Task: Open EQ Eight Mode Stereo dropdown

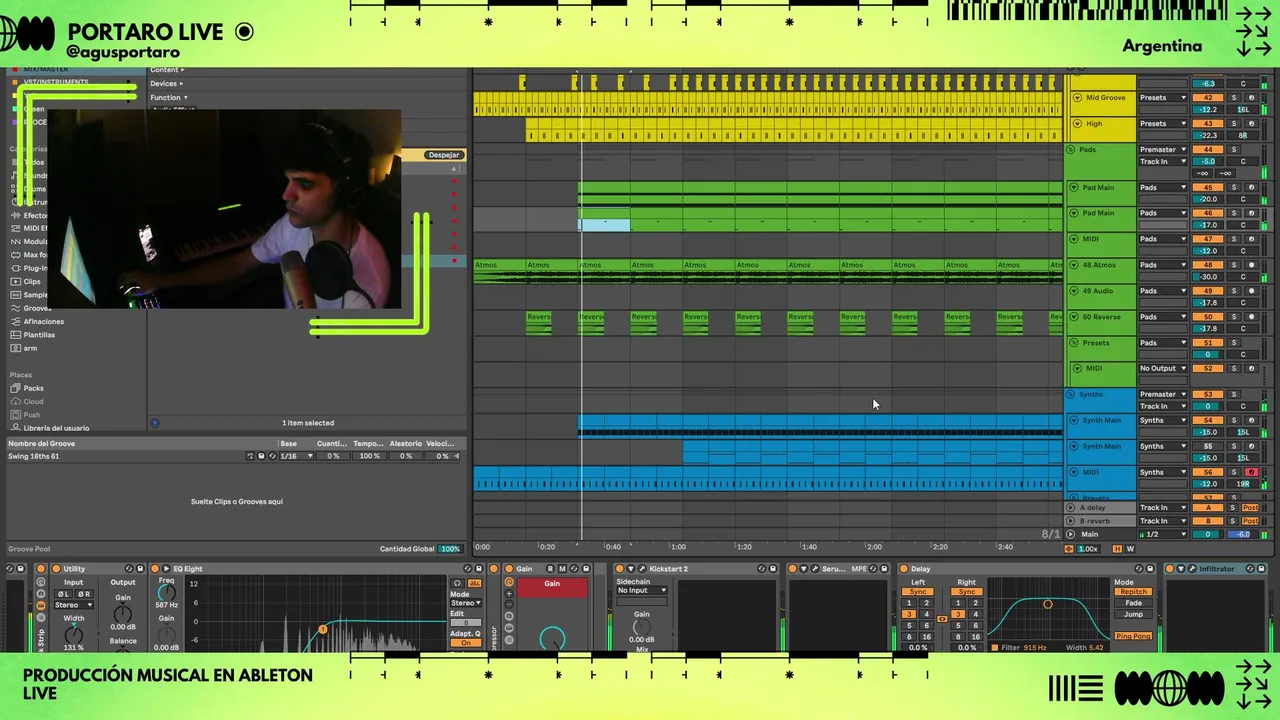Action: pyautogui.click(x=465, y=603)
